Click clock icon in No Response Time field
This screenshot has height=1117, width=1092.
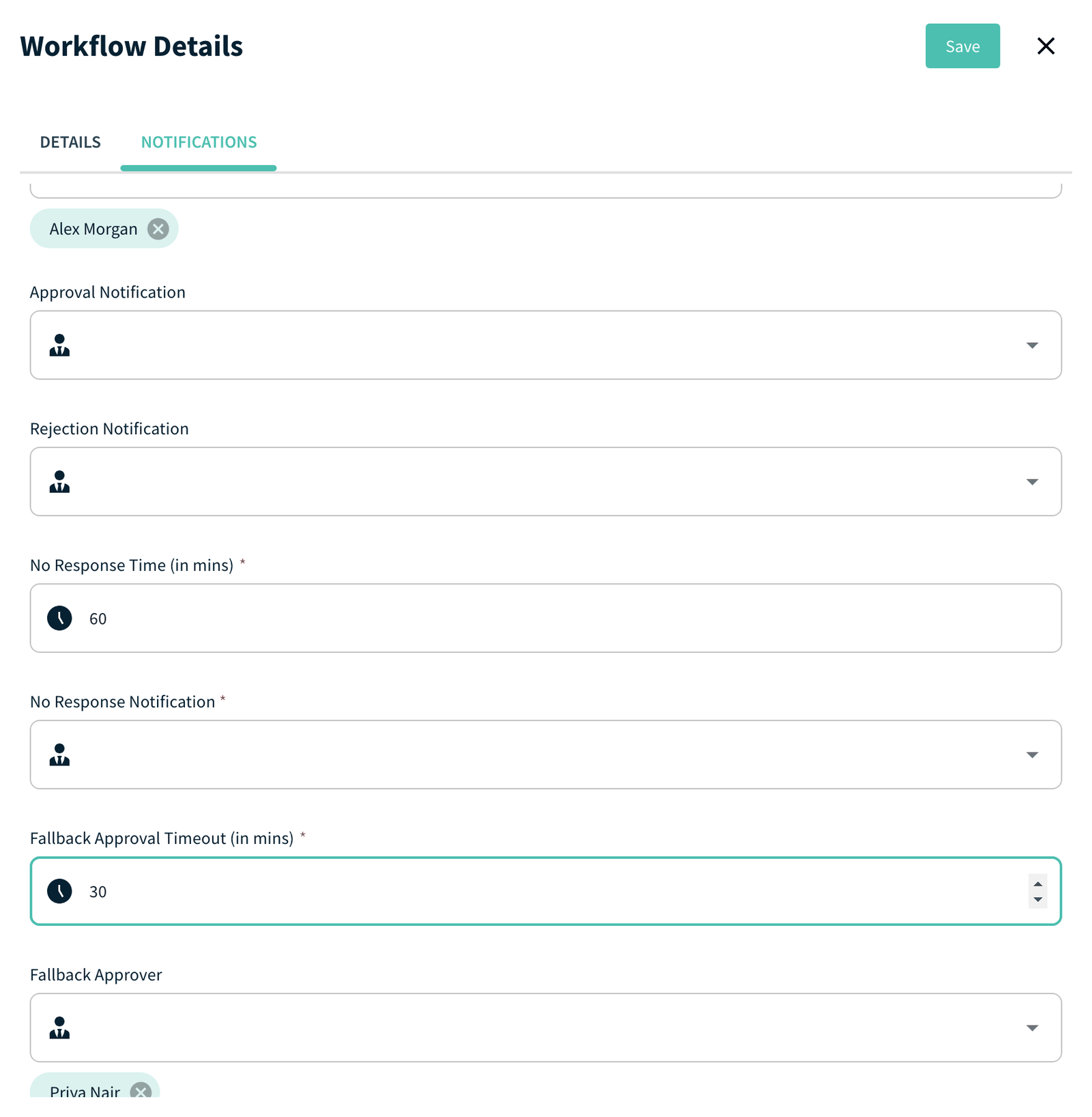[x=59, y=618]
